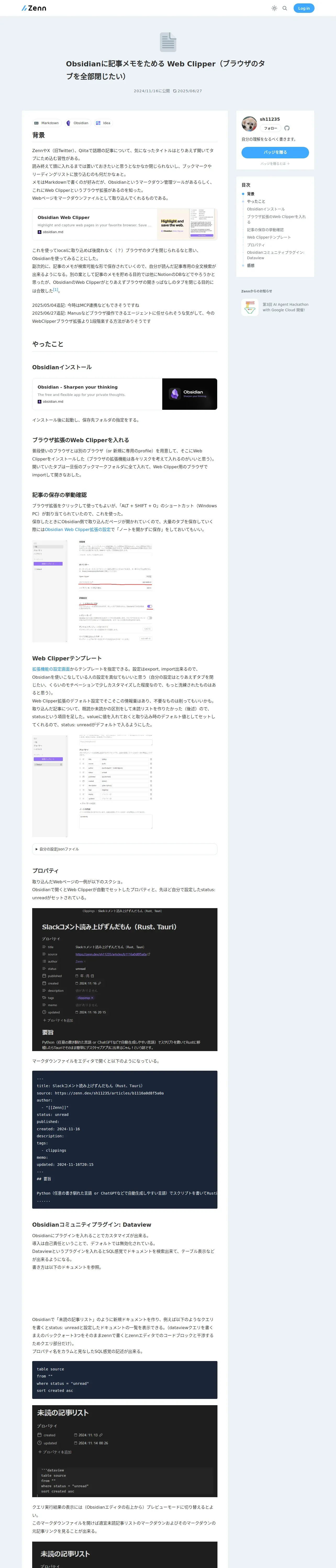
Task: Click the document emoji above the title
Action: pyautogui.click(x=168, y=42)
